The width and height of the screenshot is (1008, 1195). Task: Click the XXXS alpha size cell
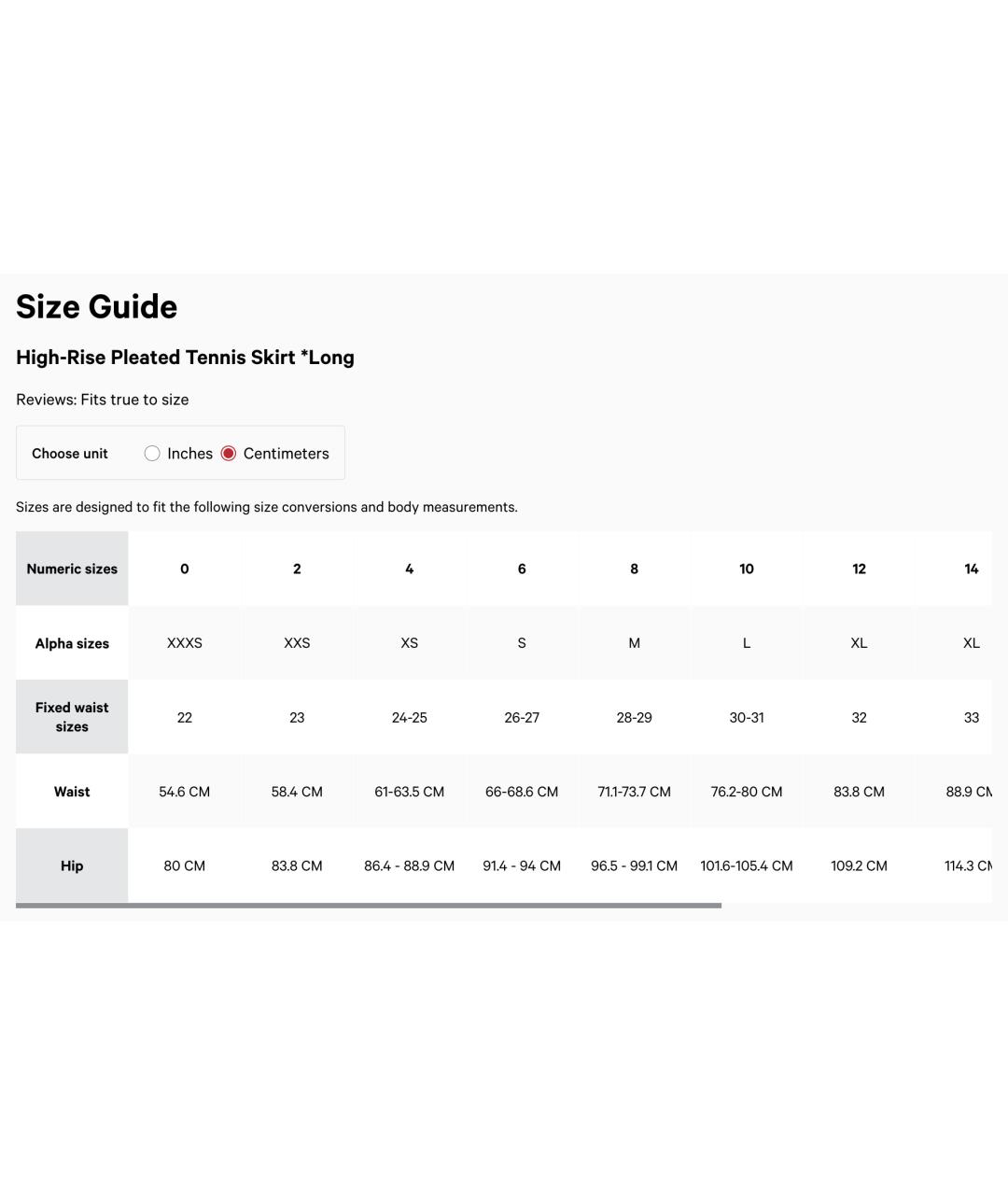click(185, 643)
